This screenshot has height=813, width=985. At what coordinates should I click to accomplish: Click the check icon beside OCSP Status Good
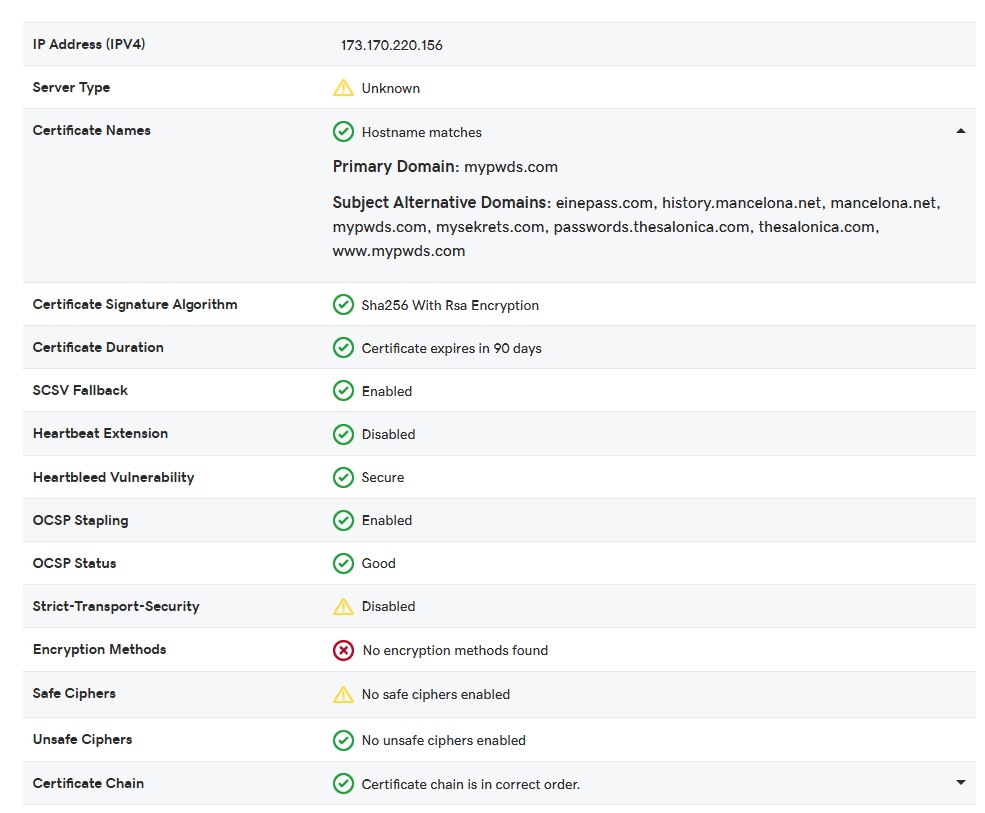coord(343,564)
